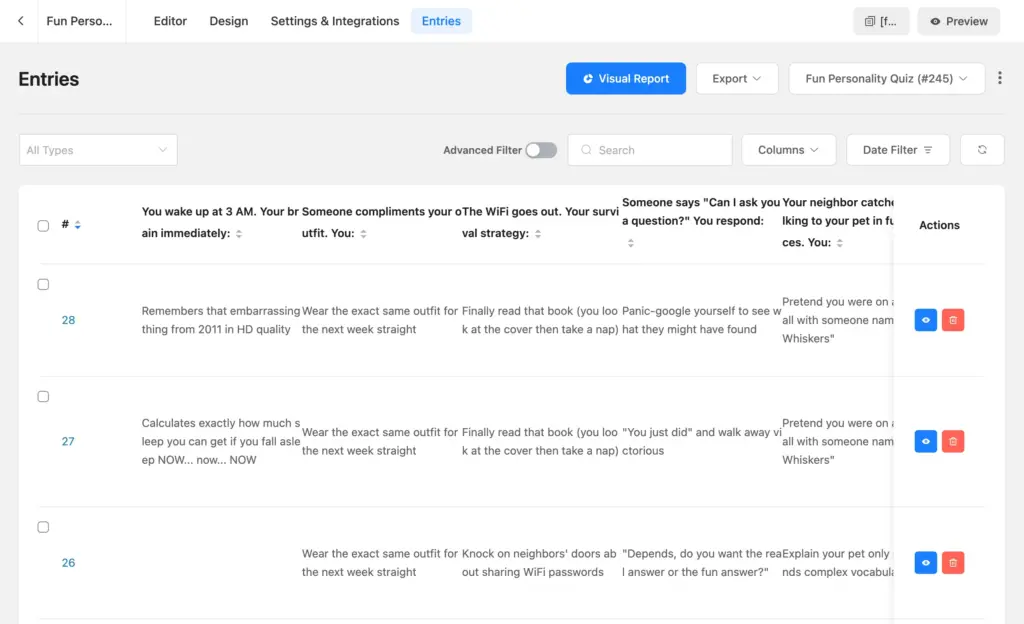Navigate back using the left arrow
Viewport: 1024px width, 624px height.
click(x=21, y=20)
